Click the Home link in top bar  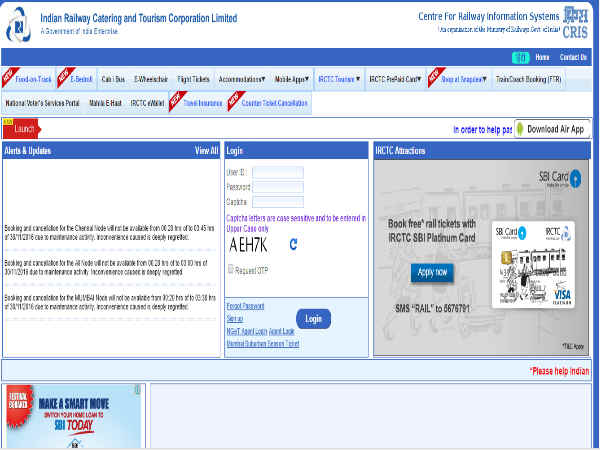tap(542, 57)
